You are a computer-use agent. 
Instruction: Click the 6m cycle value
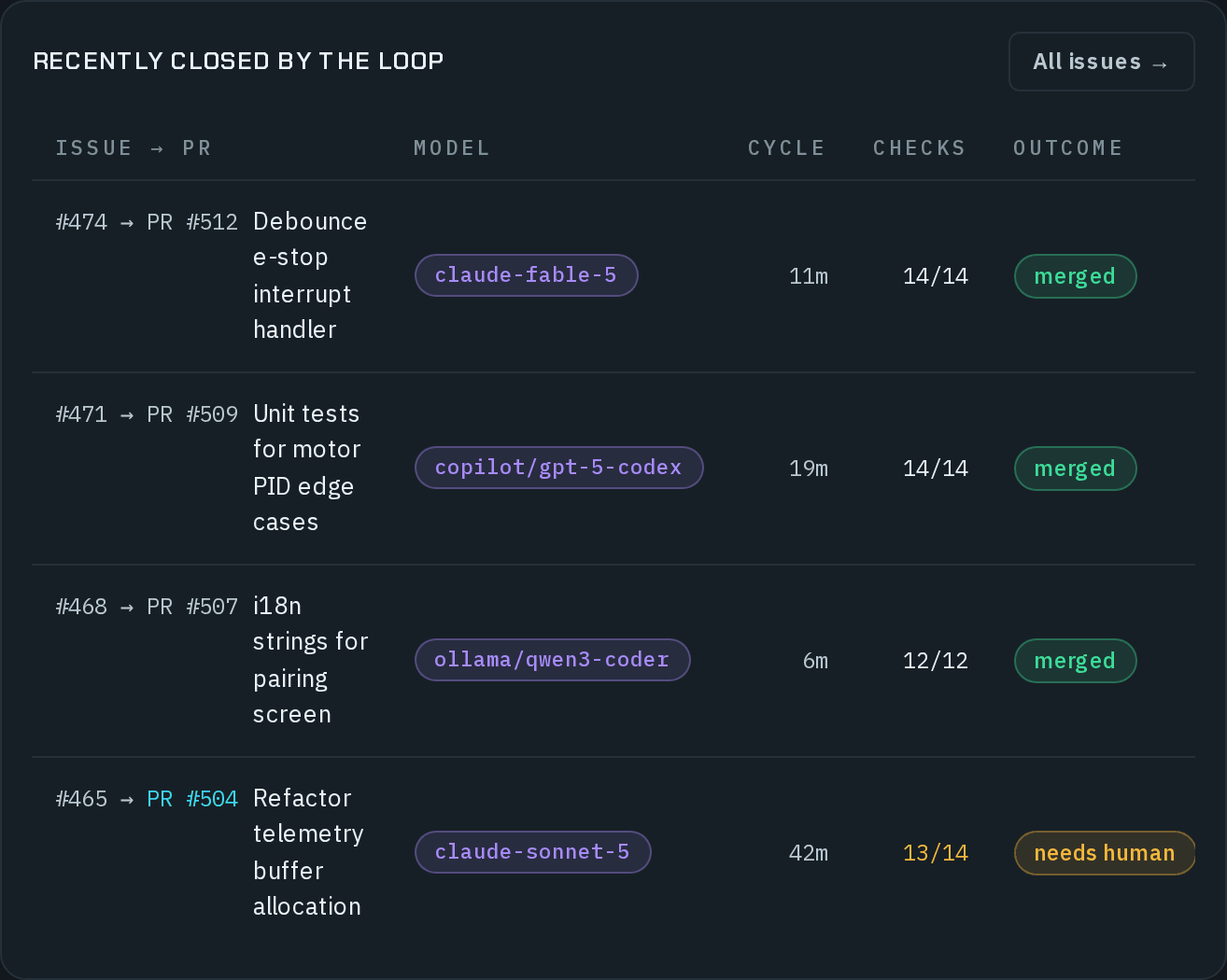815,661
